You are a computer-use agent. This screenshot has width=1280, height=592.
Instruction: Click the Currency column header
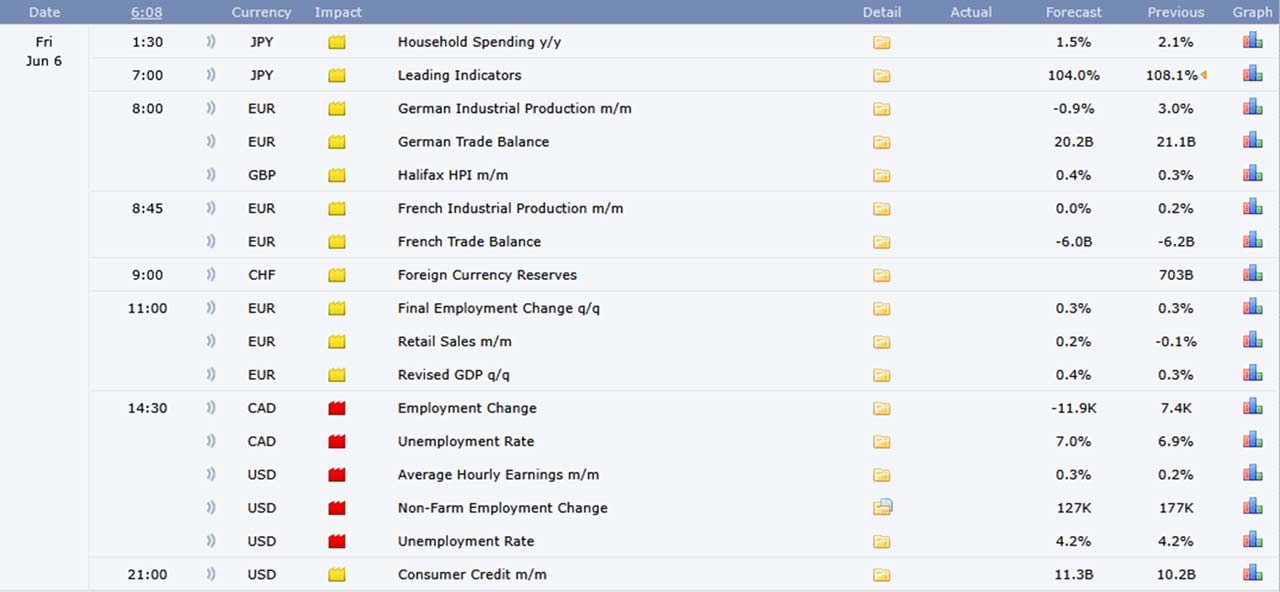click(261, 12)
